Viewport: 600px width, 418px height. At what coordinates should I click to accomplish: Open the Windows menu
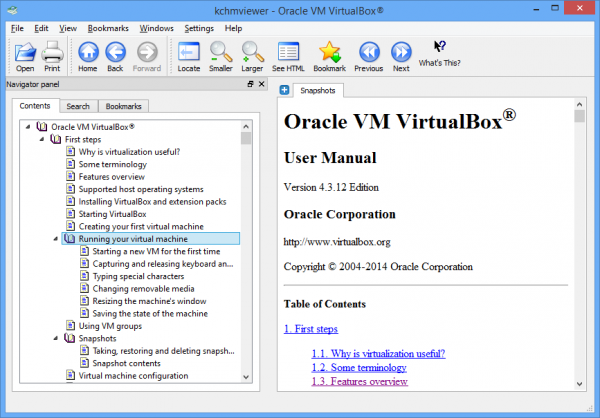(x=156, y=28)
